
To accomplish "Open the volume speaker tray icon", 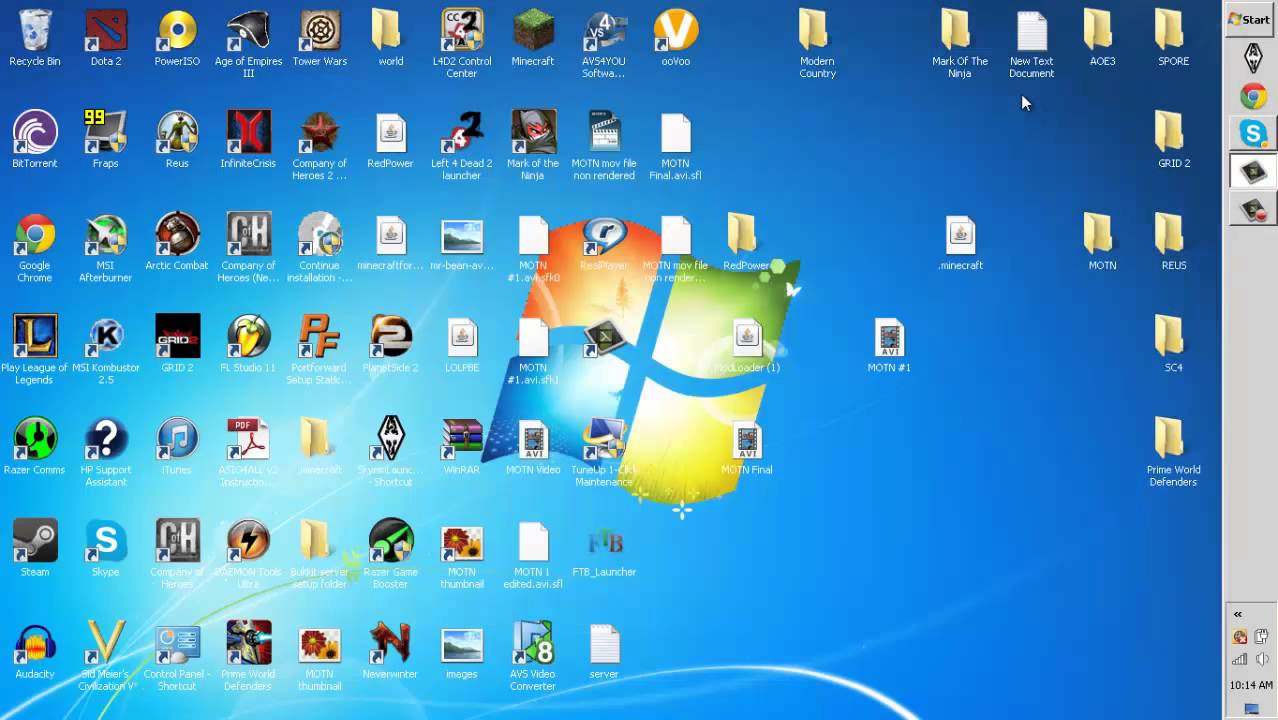I will [x=1261, y=659].
